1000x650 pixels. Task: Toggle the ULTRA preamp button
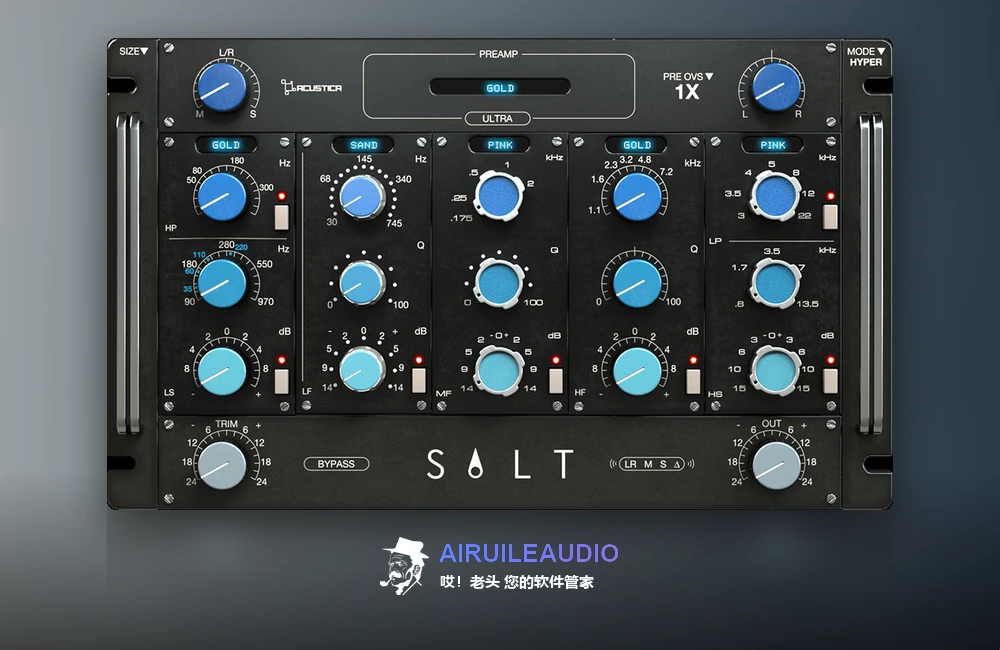pos(497,119)
